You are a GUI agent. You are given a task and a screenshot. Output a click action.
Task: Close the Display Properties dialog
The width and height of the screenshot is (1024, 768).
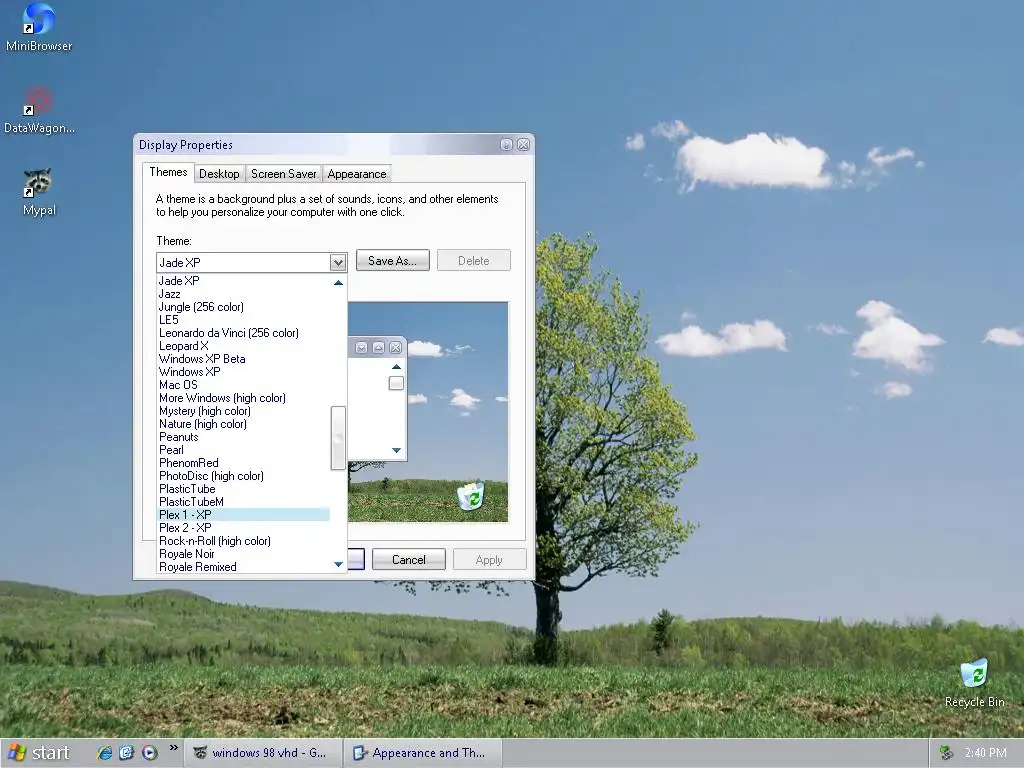pos(523,145)
